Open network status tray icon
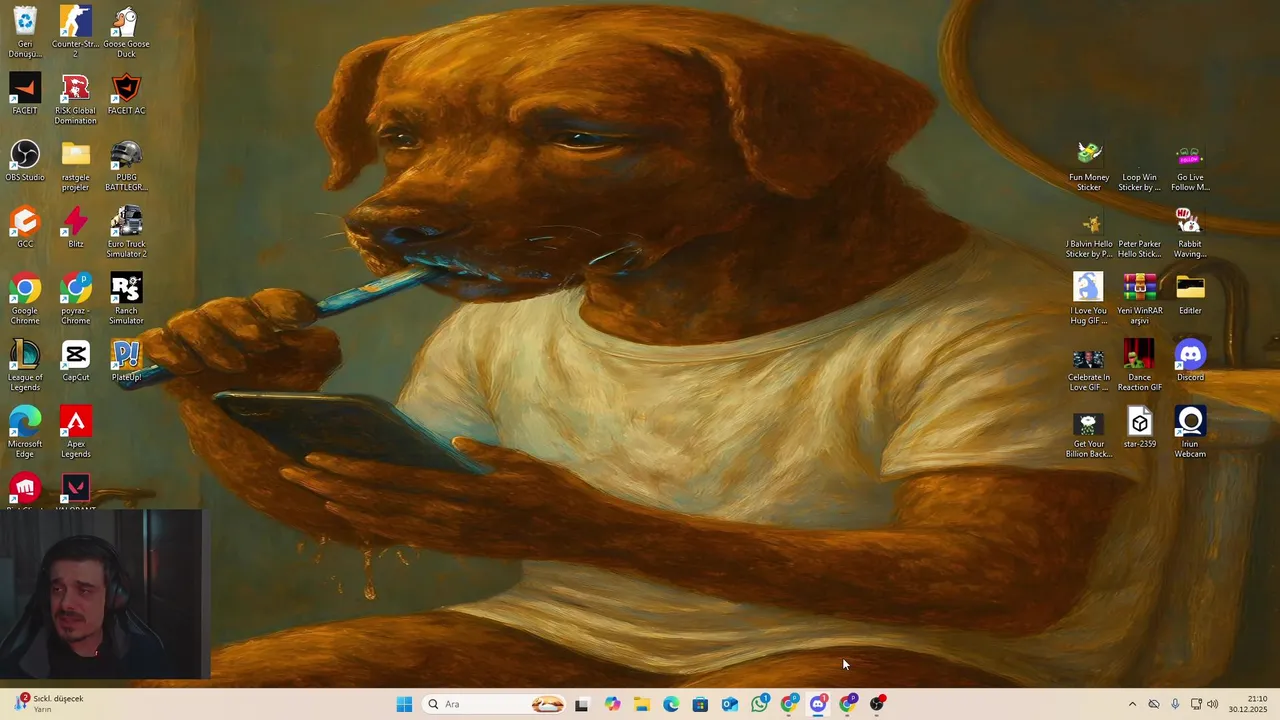 pyautogui.click(x=1196, y=704)
